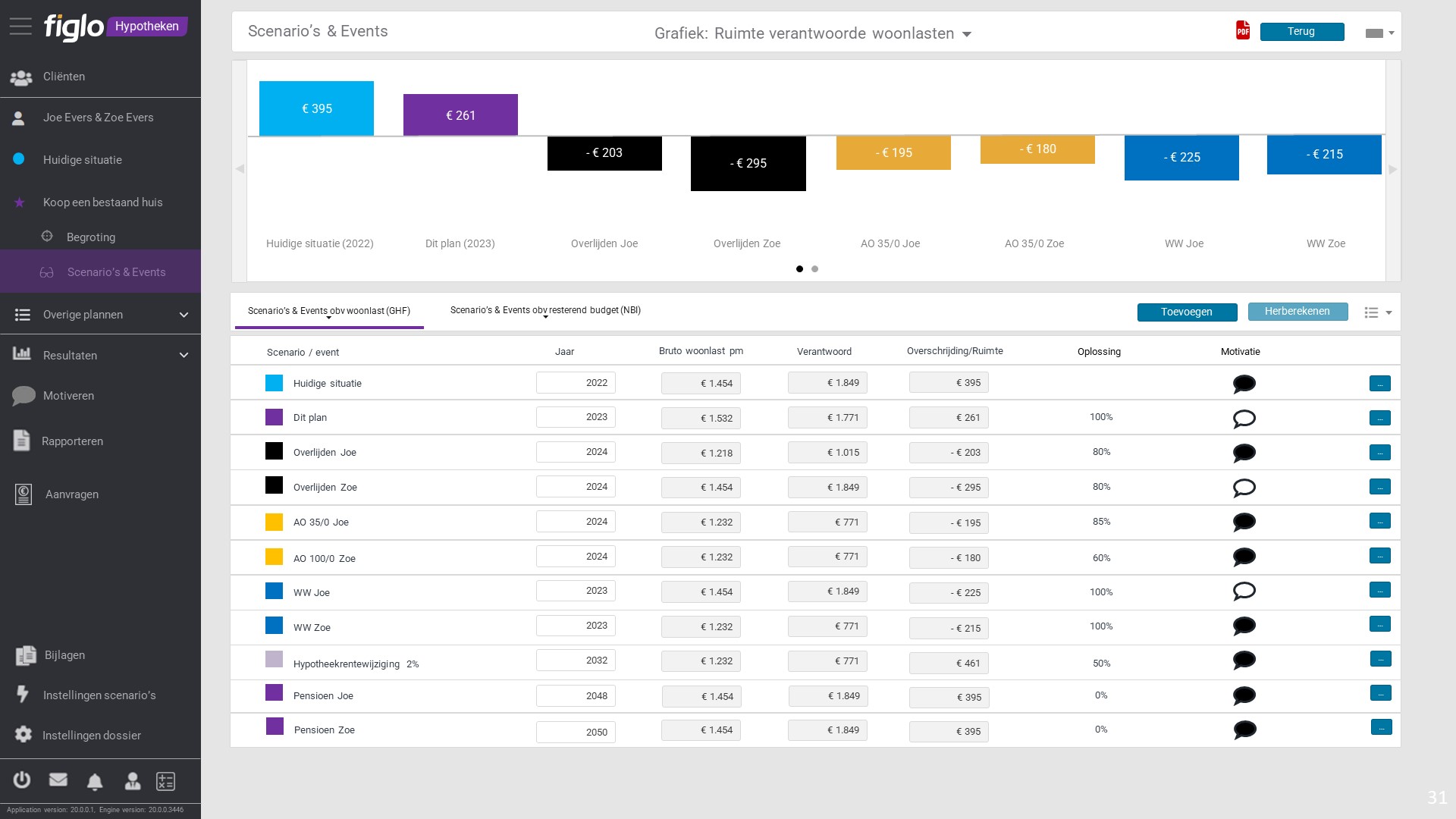Click the Hypotheken badge link

coord(147,27)
